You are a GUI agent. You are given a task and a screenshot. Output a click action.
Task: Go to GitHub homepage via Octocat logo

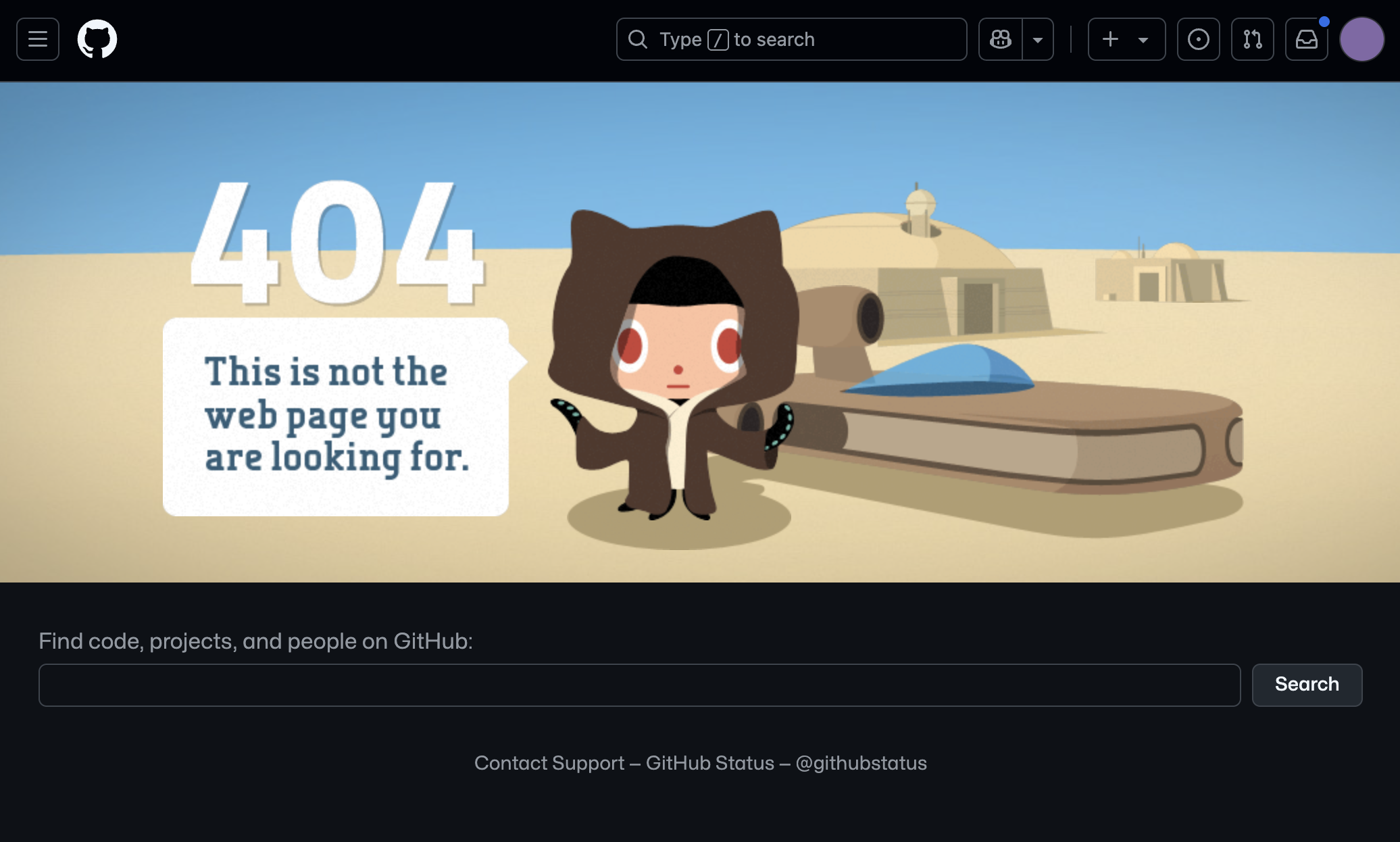tap(97, 39)
